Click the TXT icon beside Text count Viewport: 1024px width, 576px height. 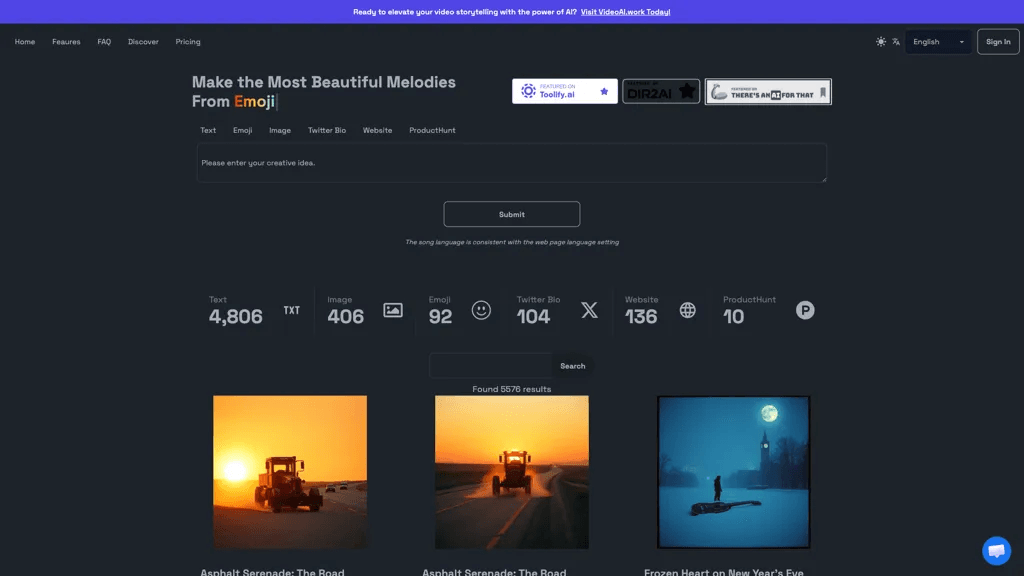[292, 310]
